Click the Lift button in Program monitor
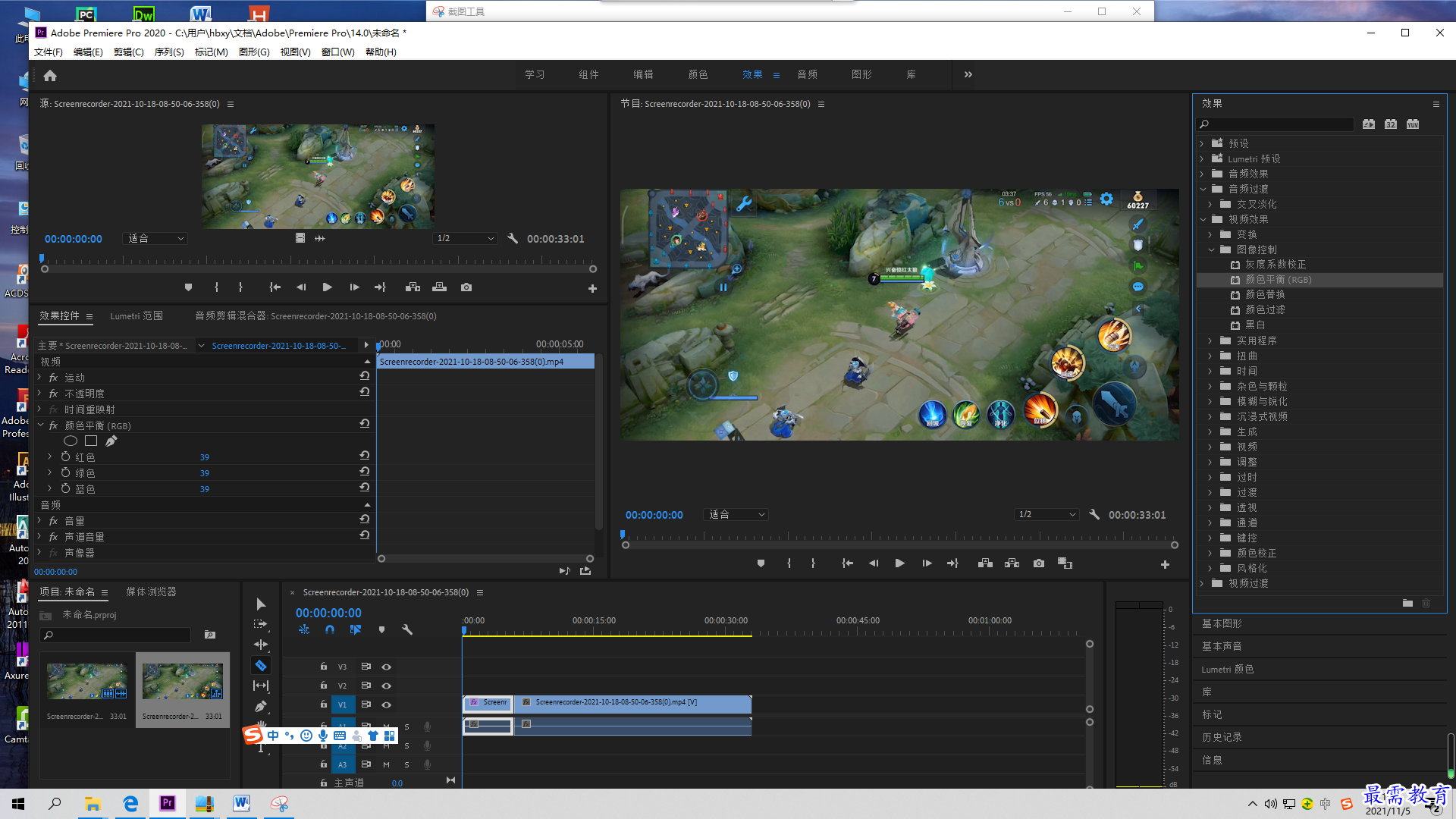 [x=985, y=563]
